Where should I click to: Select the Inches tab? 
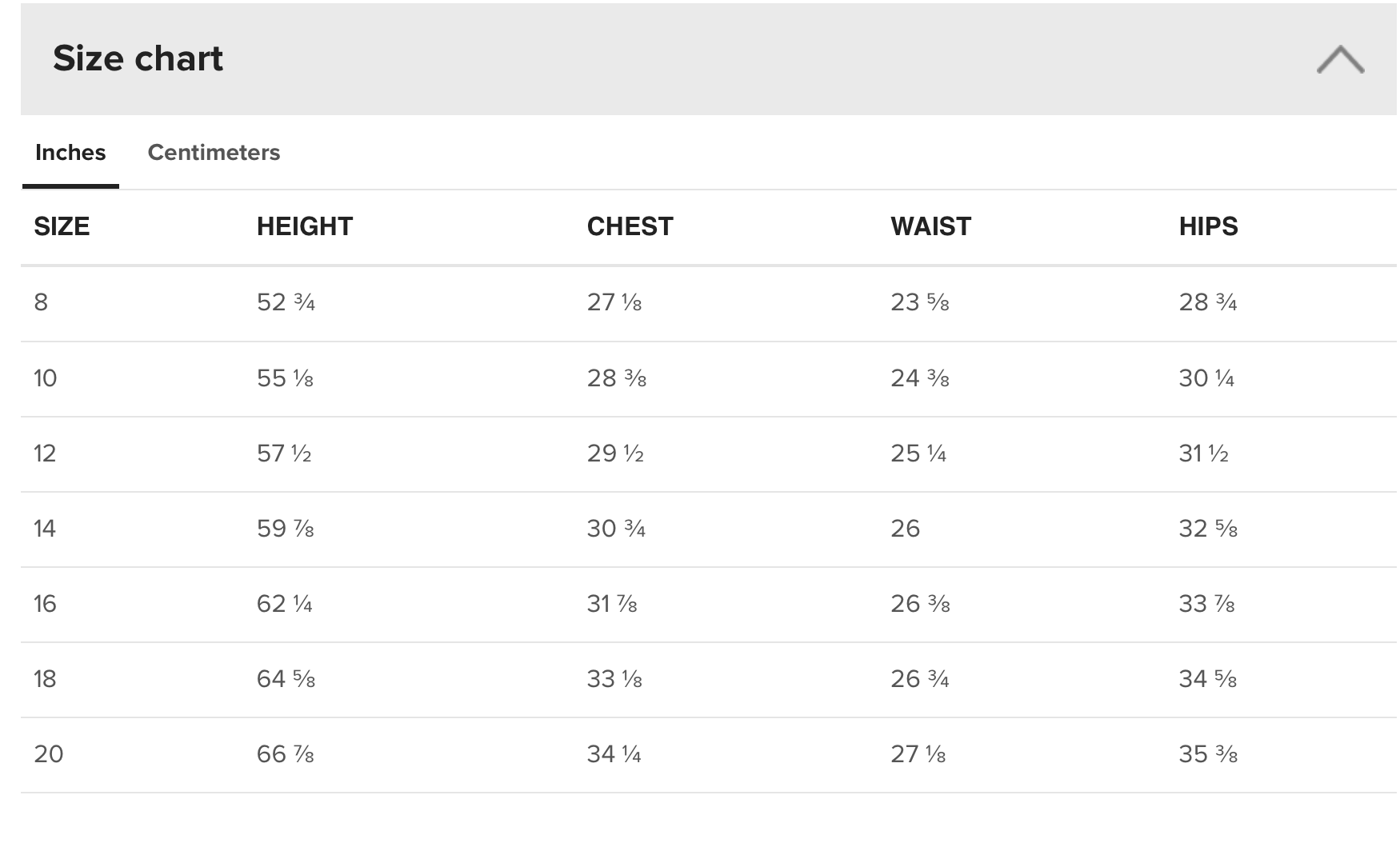pyautogui.click(x=70, y=152)
